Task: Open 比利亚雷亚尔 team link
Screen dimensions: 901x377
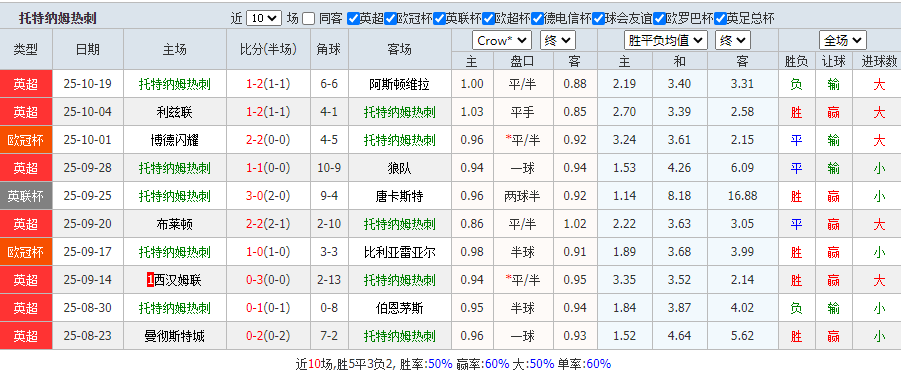Action: click(x=399, y=252)
